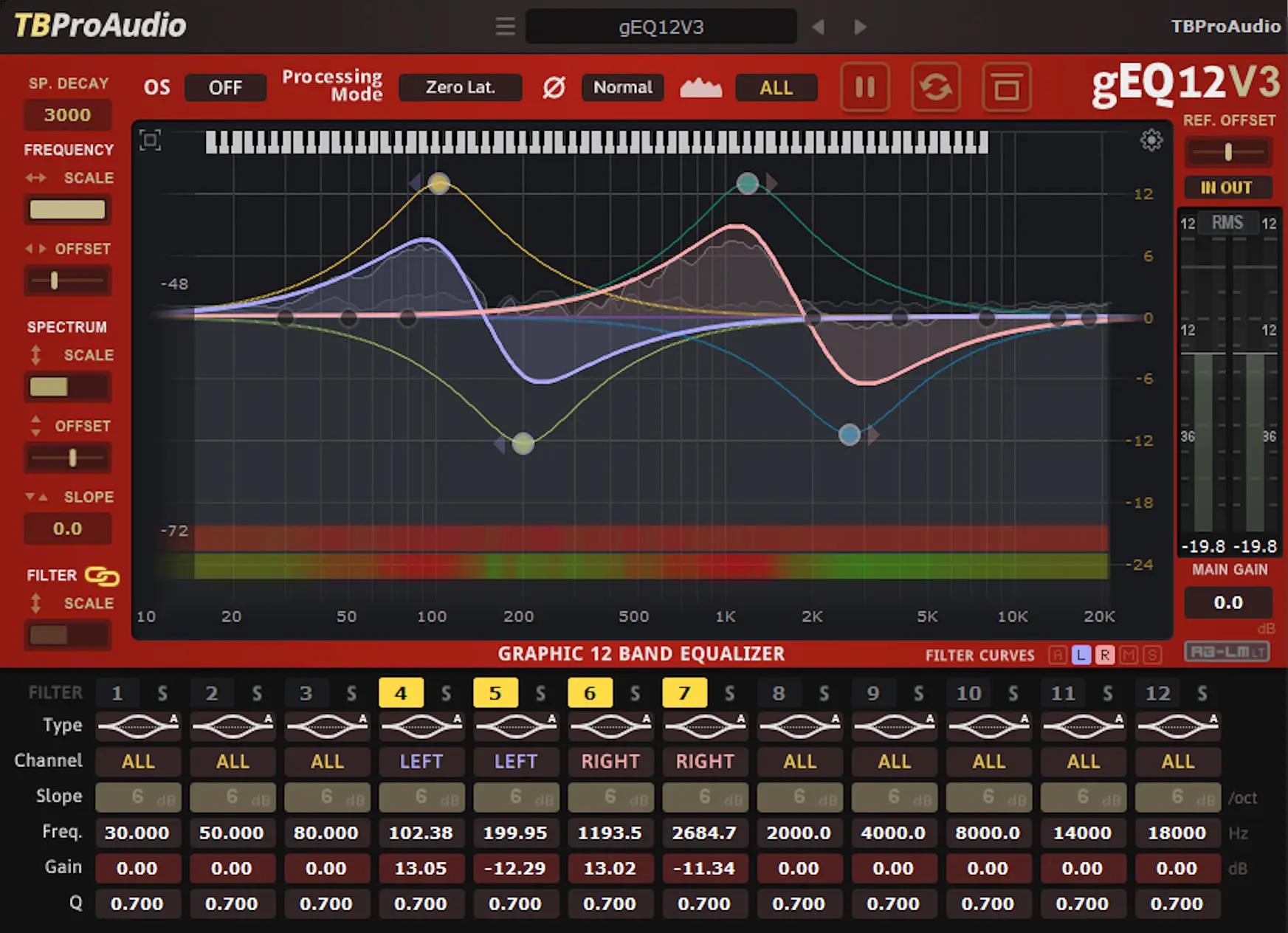This screenshot has width=1288, height=933.
Task: Open the OS oversampling OFF dropdown
Action: [x=225, y=88]
